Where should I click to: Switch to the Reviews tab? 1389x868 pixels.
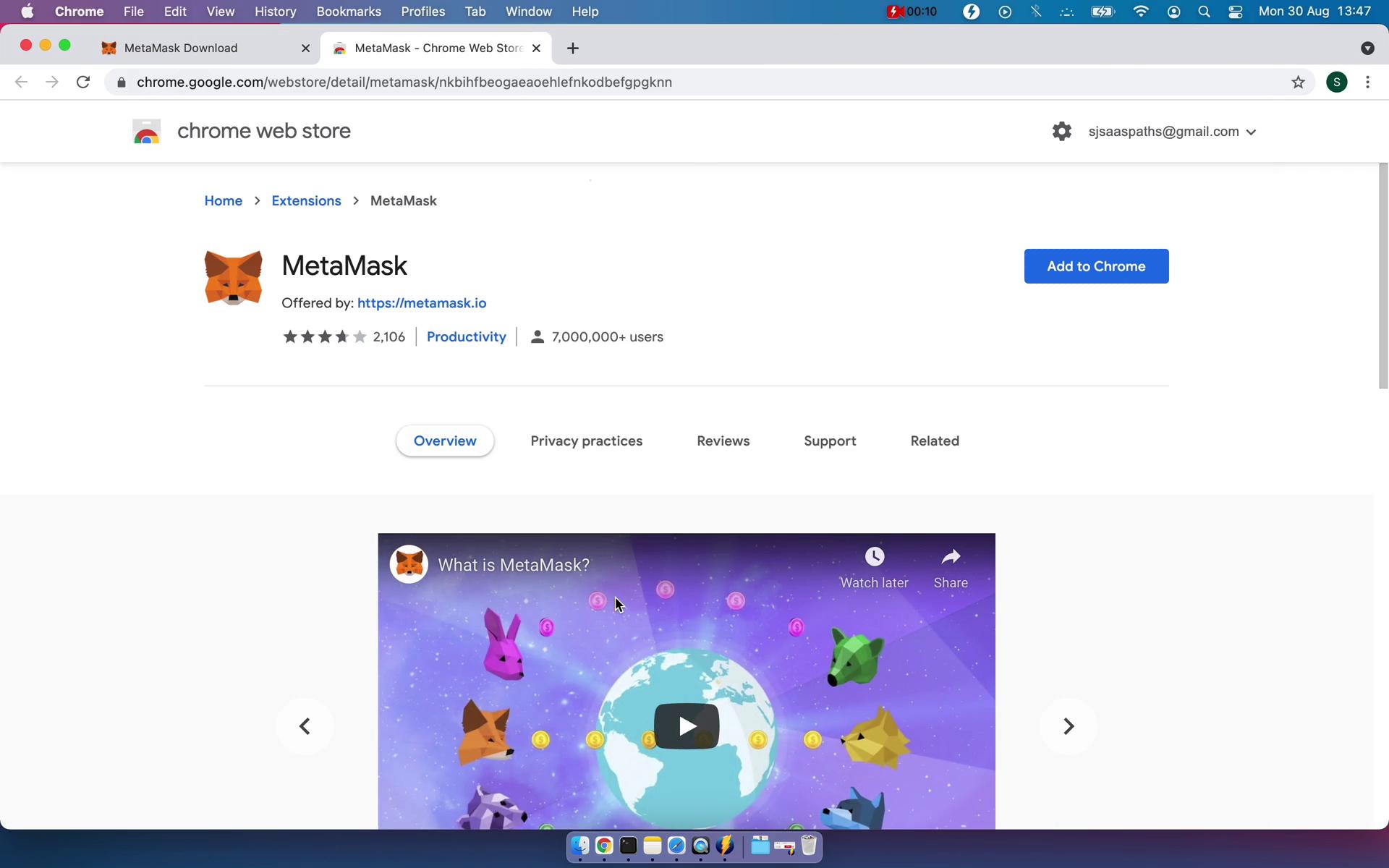[x=723, y=441]
